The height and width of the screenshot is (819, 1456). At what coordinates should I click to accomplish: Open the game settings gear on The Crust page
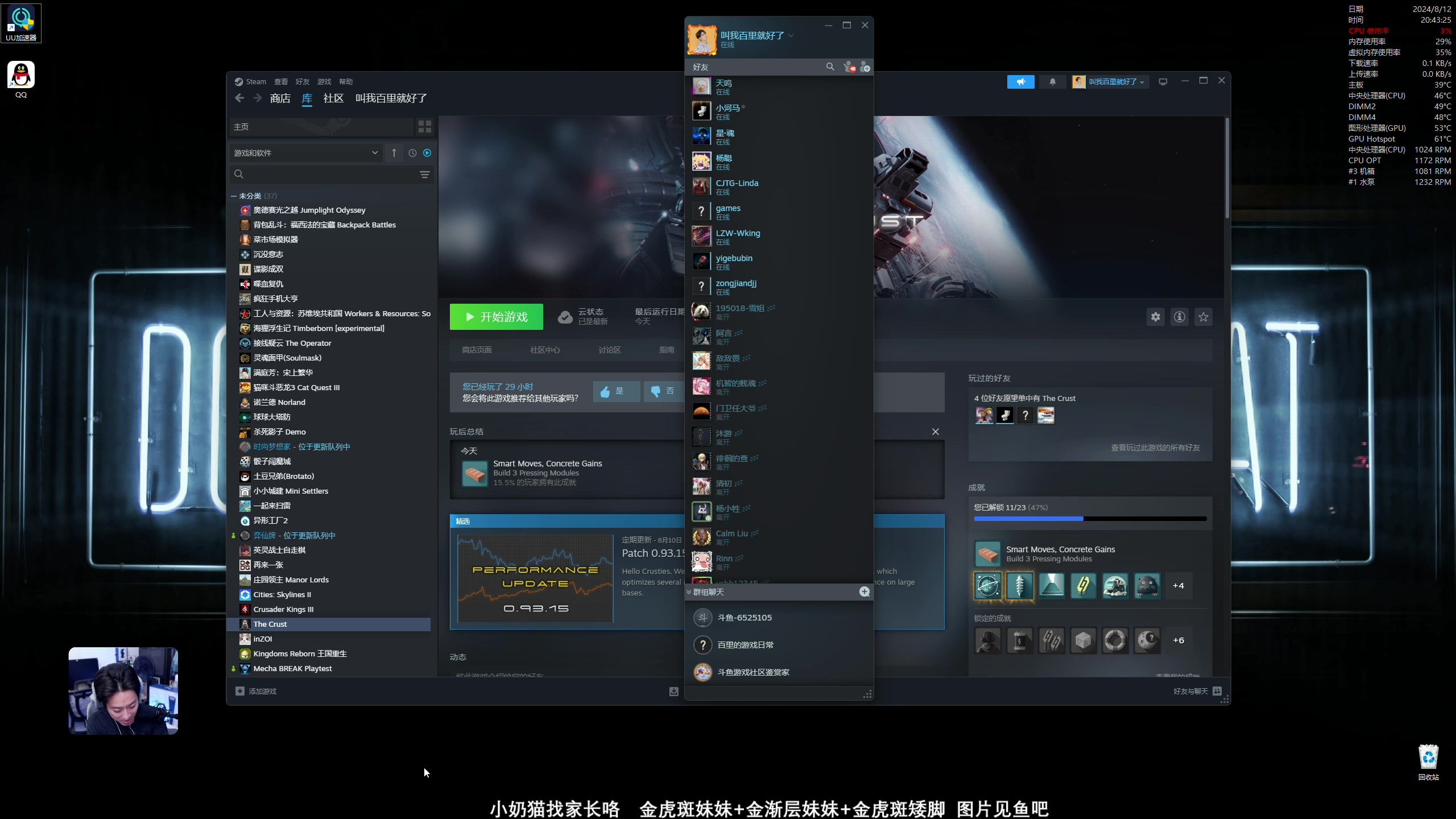pyautogui.click(x=1155, y=317)
